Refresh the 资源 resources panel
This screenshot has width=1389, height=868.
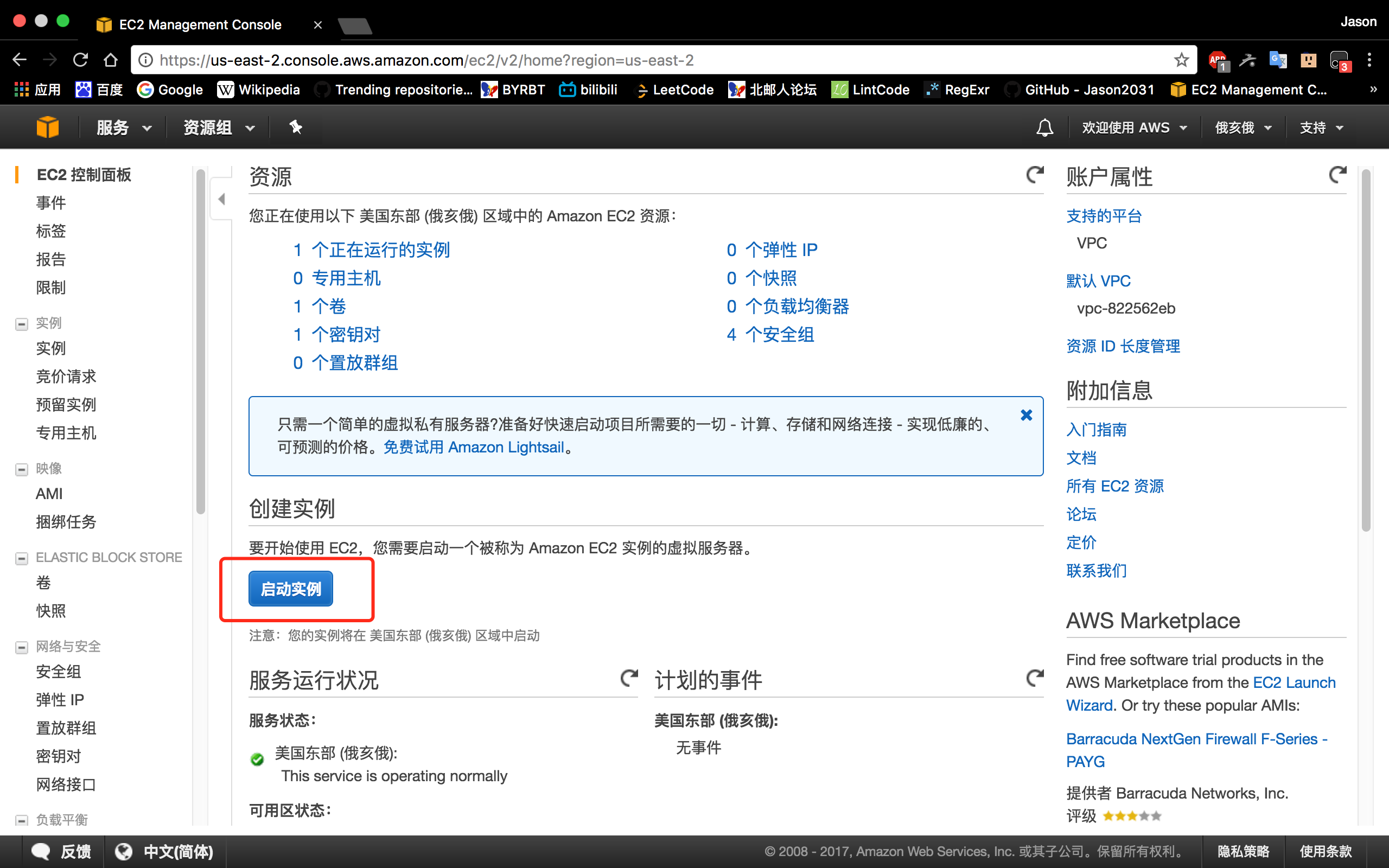[x=1035, y=175]
